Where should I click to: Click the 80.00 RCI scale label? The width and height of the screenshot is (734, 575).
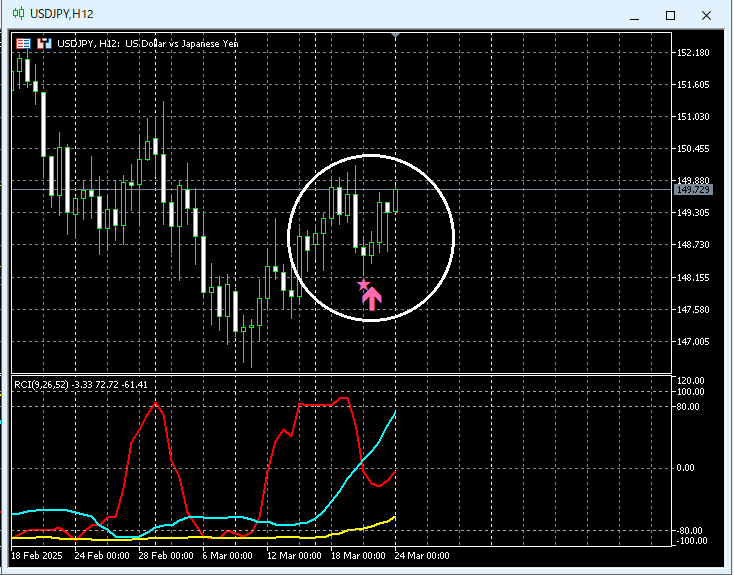(x=688, y=407)
